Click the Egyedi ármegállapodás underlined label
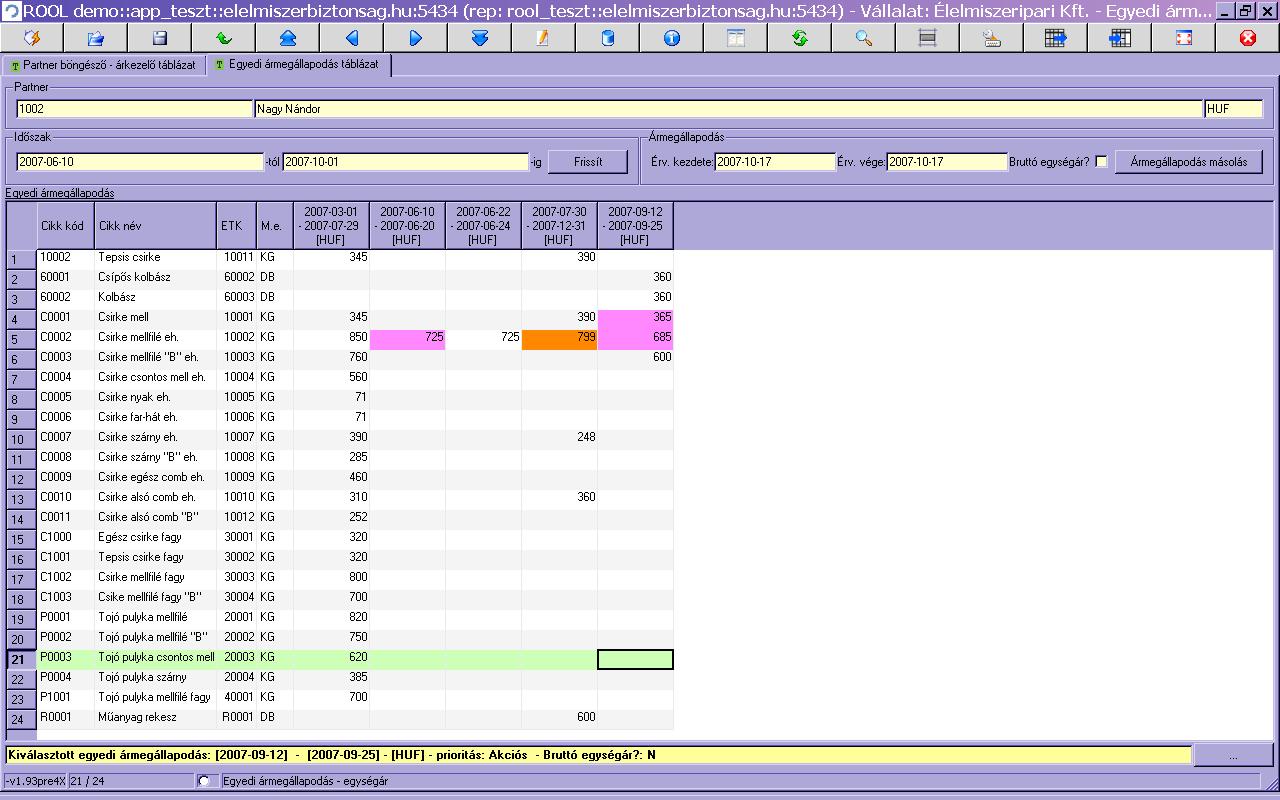Image resolution: width=1280 pixels, height=800 pixels. 60,193
